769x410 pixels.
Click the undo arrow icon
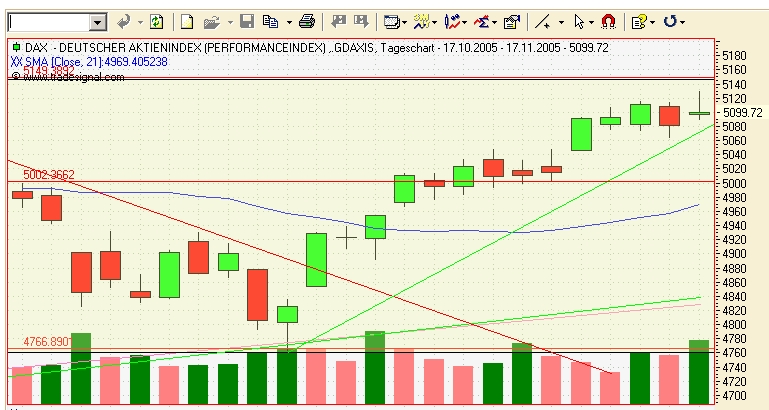(124, 22)
